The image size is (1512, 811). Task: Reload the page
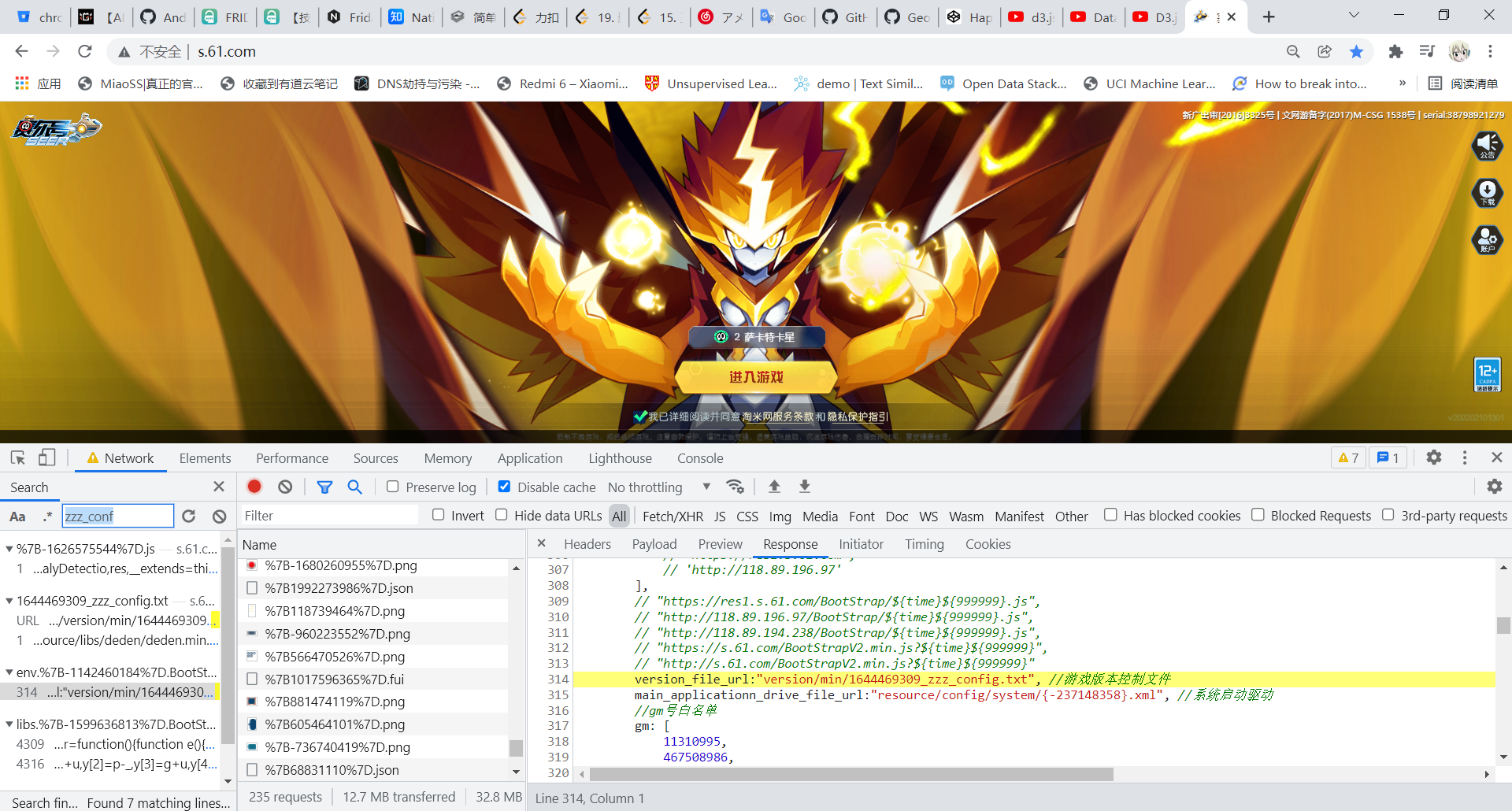click(x=85, y=51)
